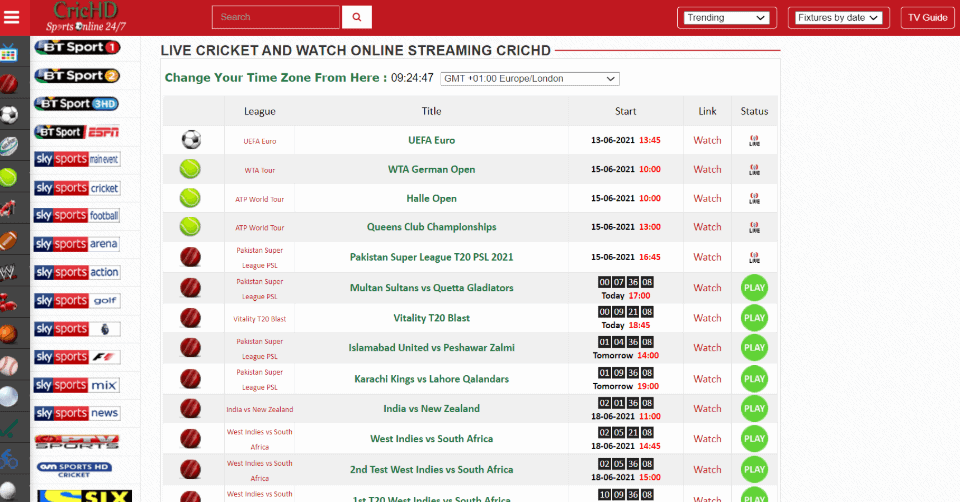Image resolution: width=960 pixels, height=502 pixels.
Task: Click the League column header
Action: coord(260,111)
